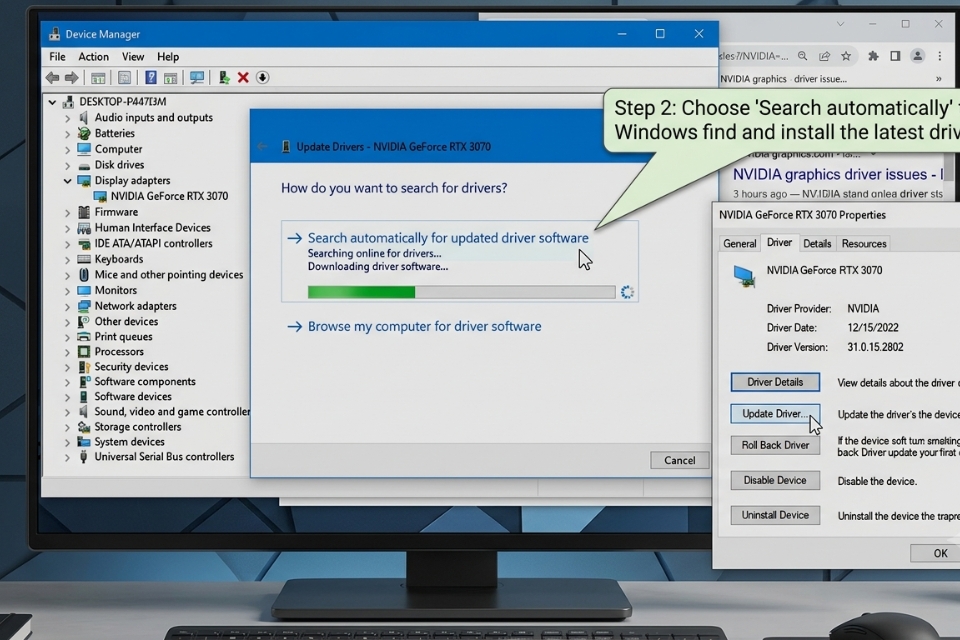Click the red X uninstall device toolbar icon
This screenshot has height=640, width=960.
243,78
